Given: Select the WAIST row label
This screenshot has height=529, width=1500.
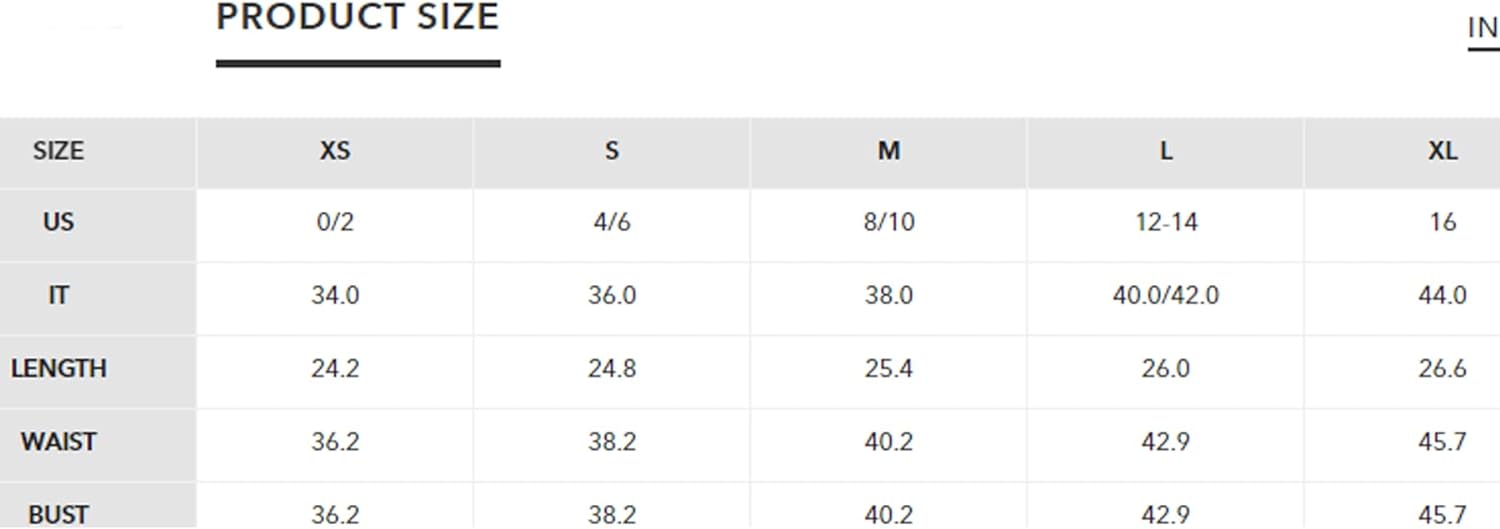Looking at the screenshot, I should coord(59,442).
